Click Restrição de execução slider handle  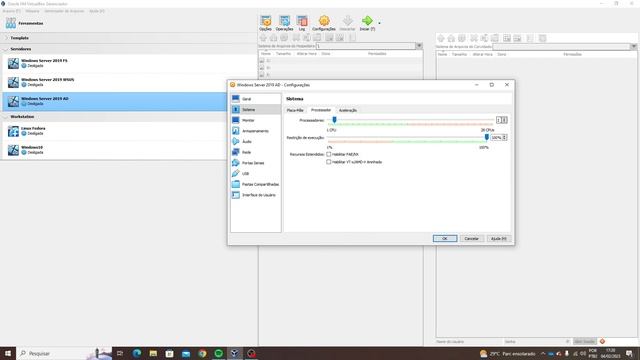487,137
